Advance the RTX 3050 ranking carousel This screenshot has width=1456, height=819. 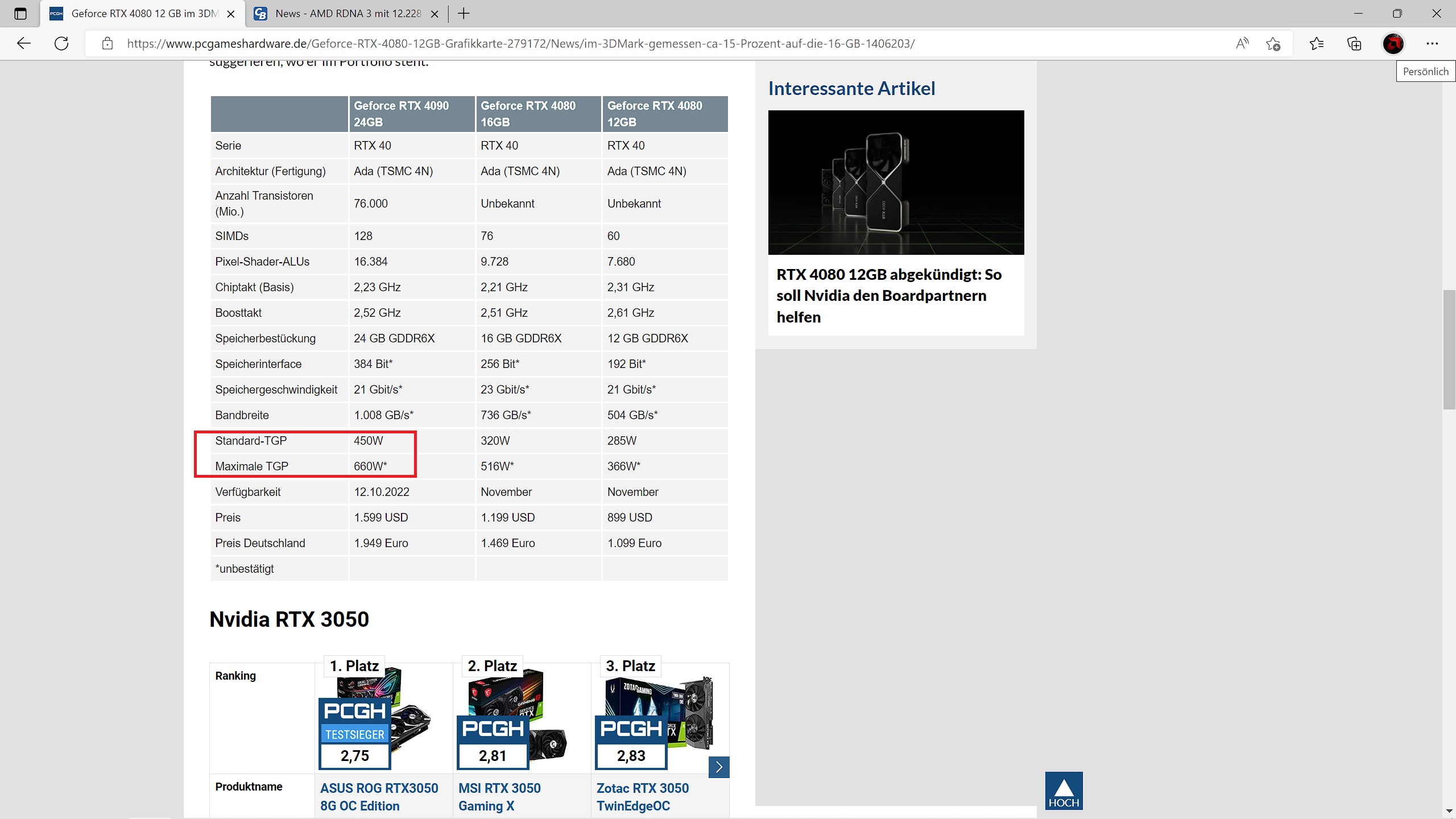coord(719,767)
